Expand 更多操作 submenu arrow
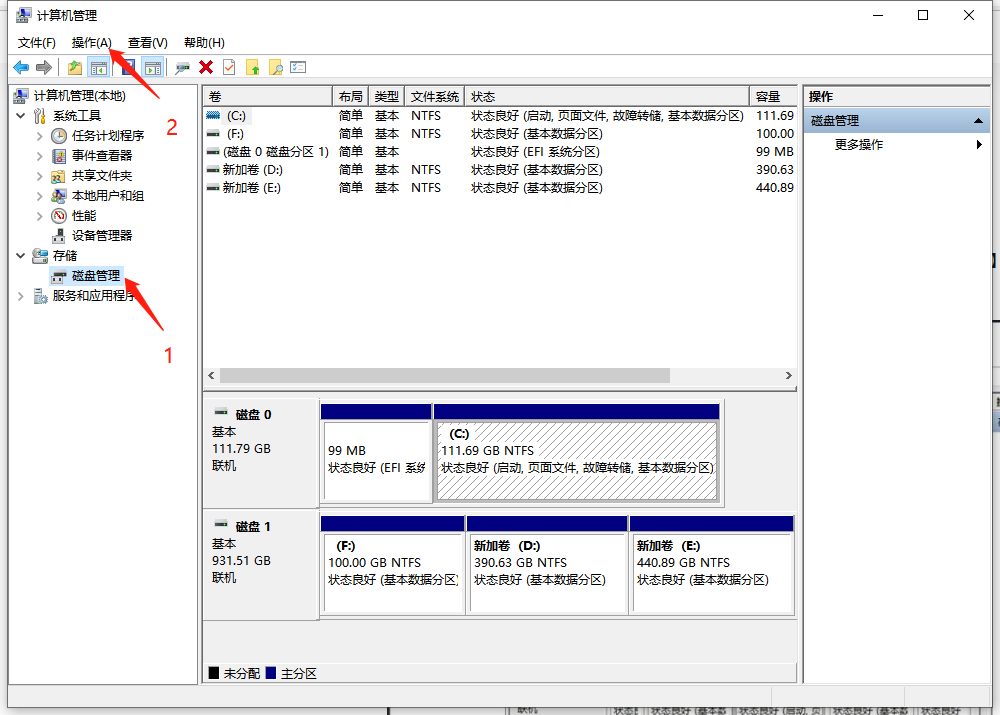The height and width of the screenshot is (715, 1000). click(x=979, y=145)
